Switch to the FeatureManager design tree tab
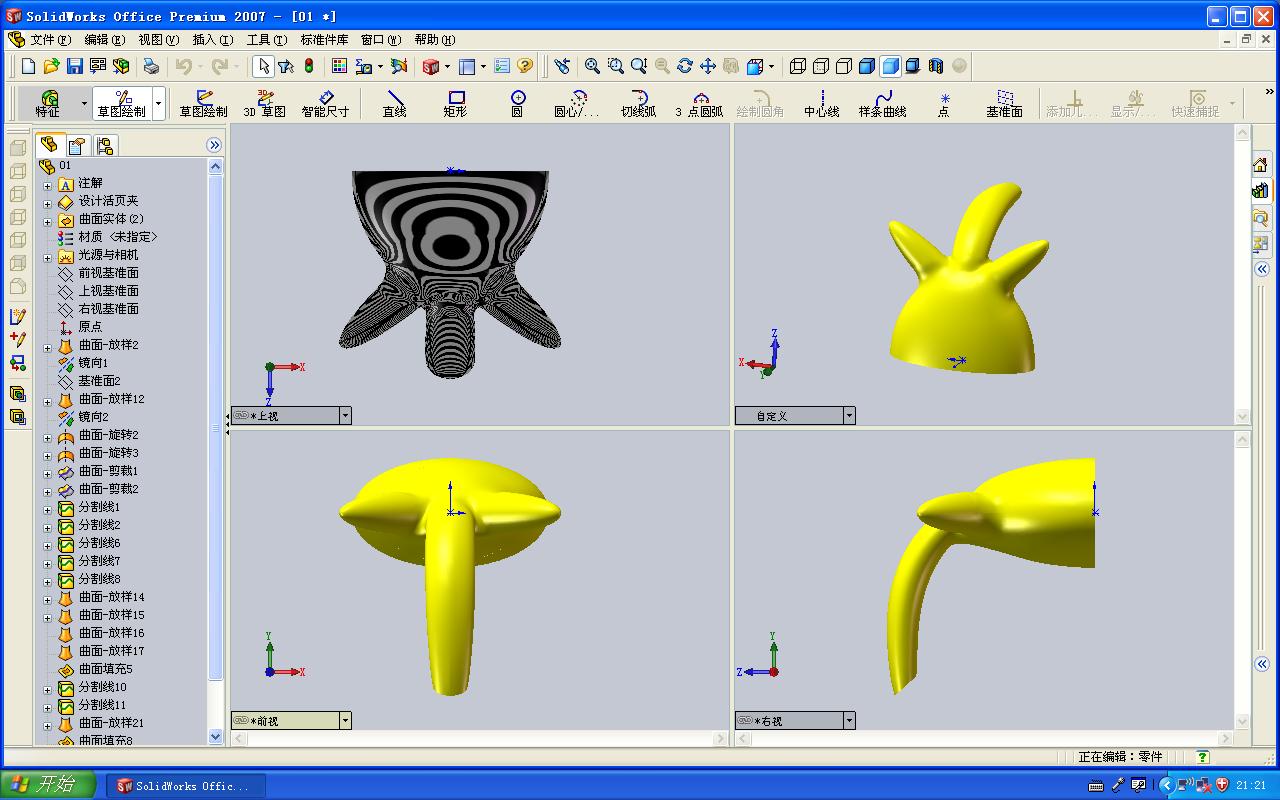Viewport: 1280px width, 800px height. [x=50, y=145]
